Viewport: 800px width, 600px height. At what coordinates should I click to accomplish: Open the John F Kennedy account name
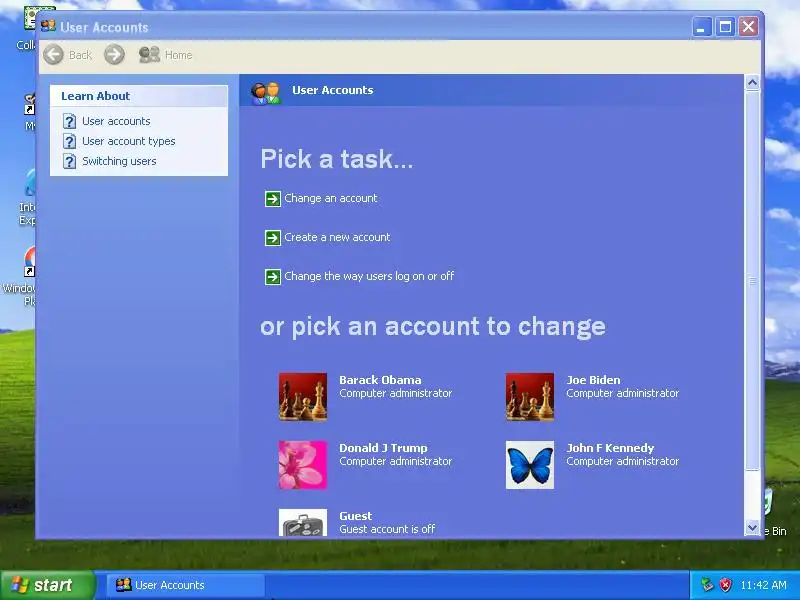click(610, 448)
